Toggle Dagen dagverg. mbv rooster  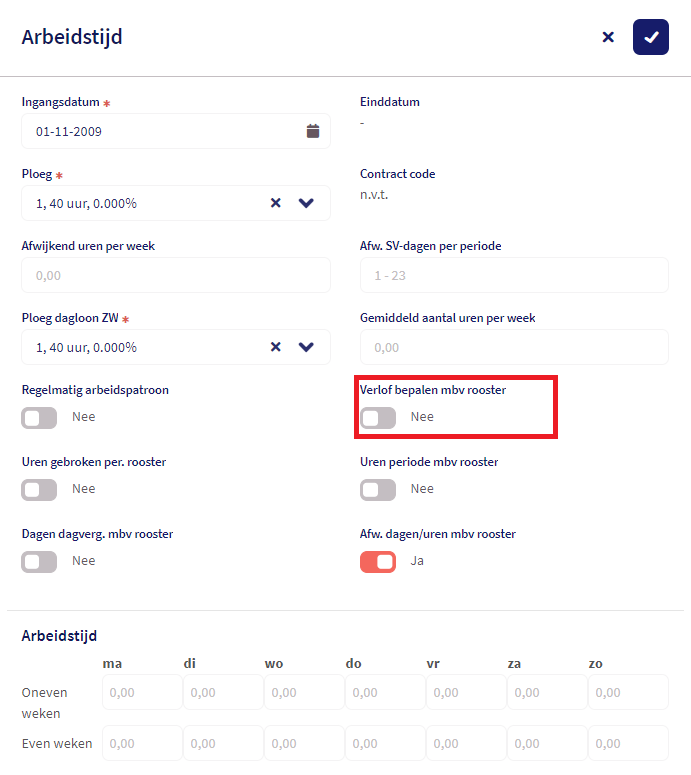40,561
